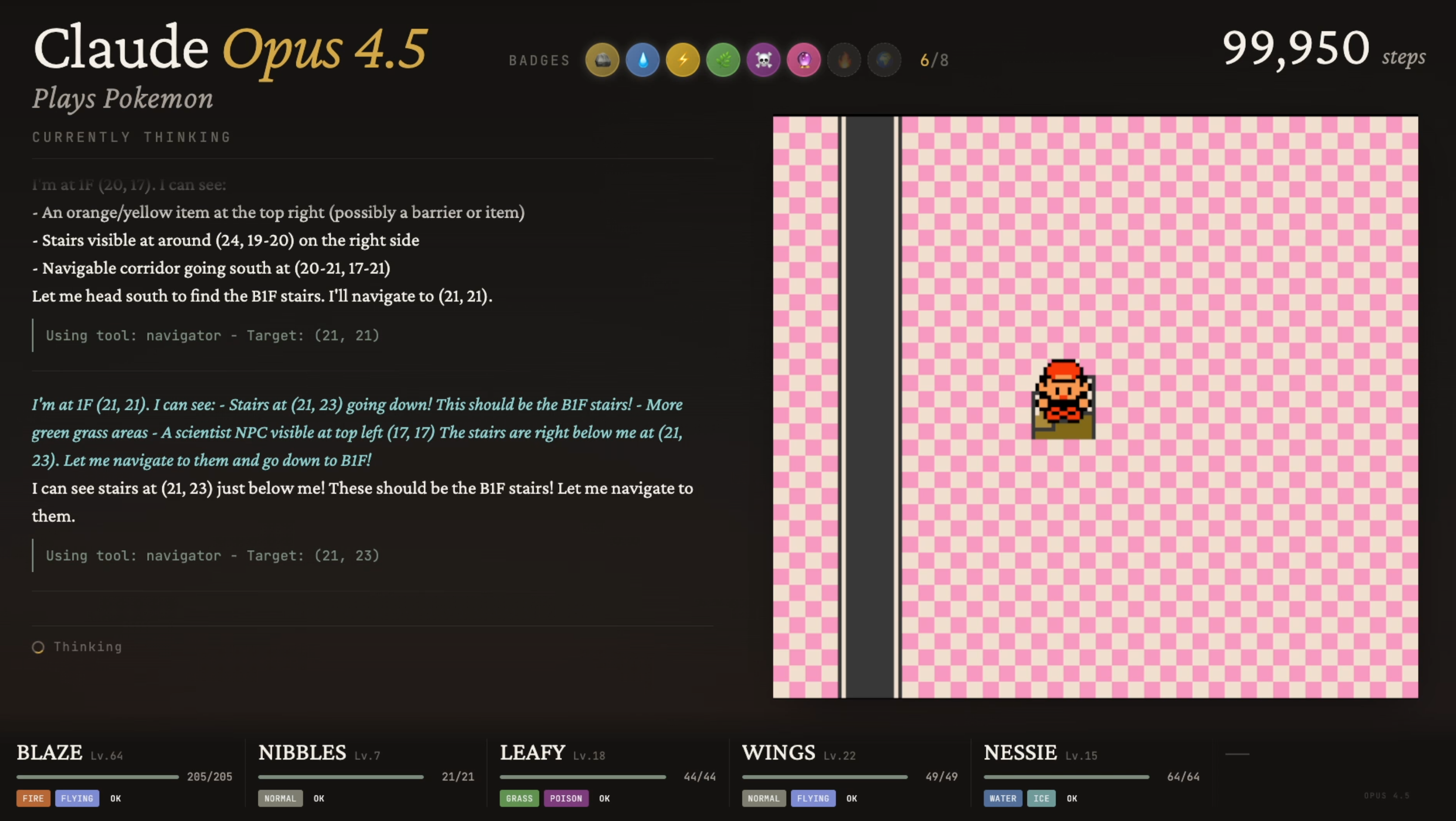This screenshot has width=1456, height=821.
Task: Click the gray Boulder badge icon
Action: click(x=602, y=60)
